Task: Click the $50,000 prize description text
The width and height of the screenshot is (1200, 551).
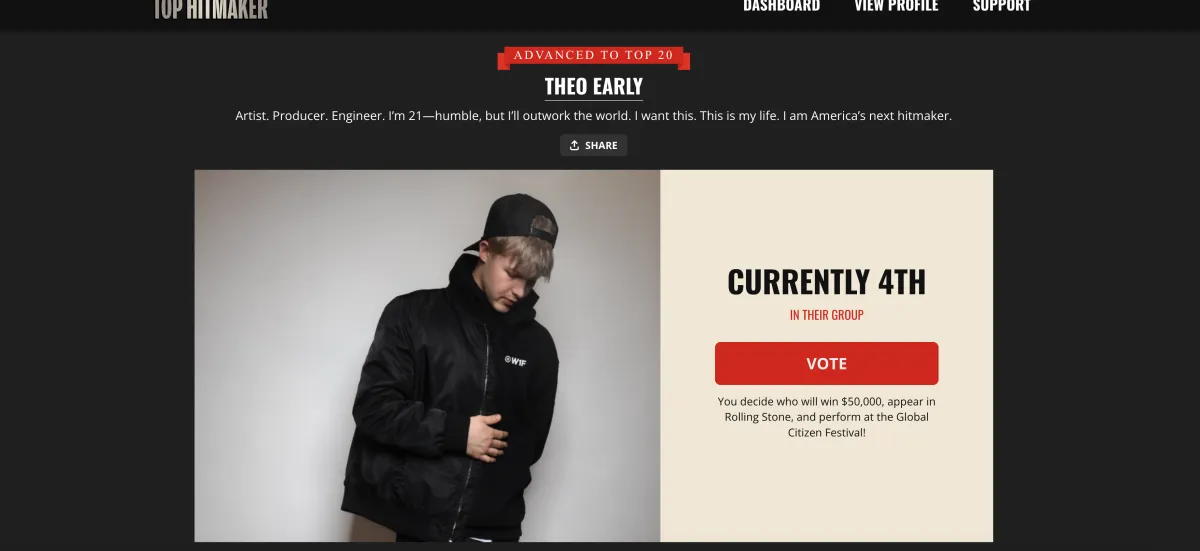Action: point(826,417)
